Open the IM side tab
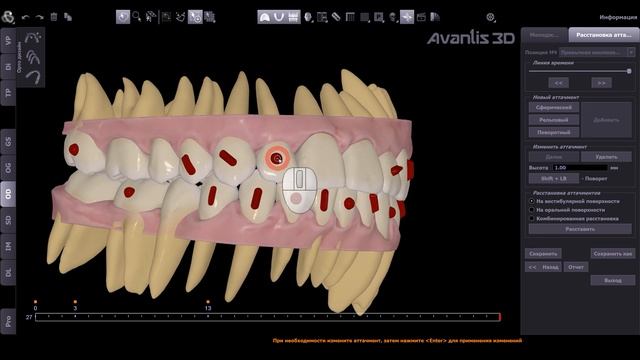 (x=8, y=246)
